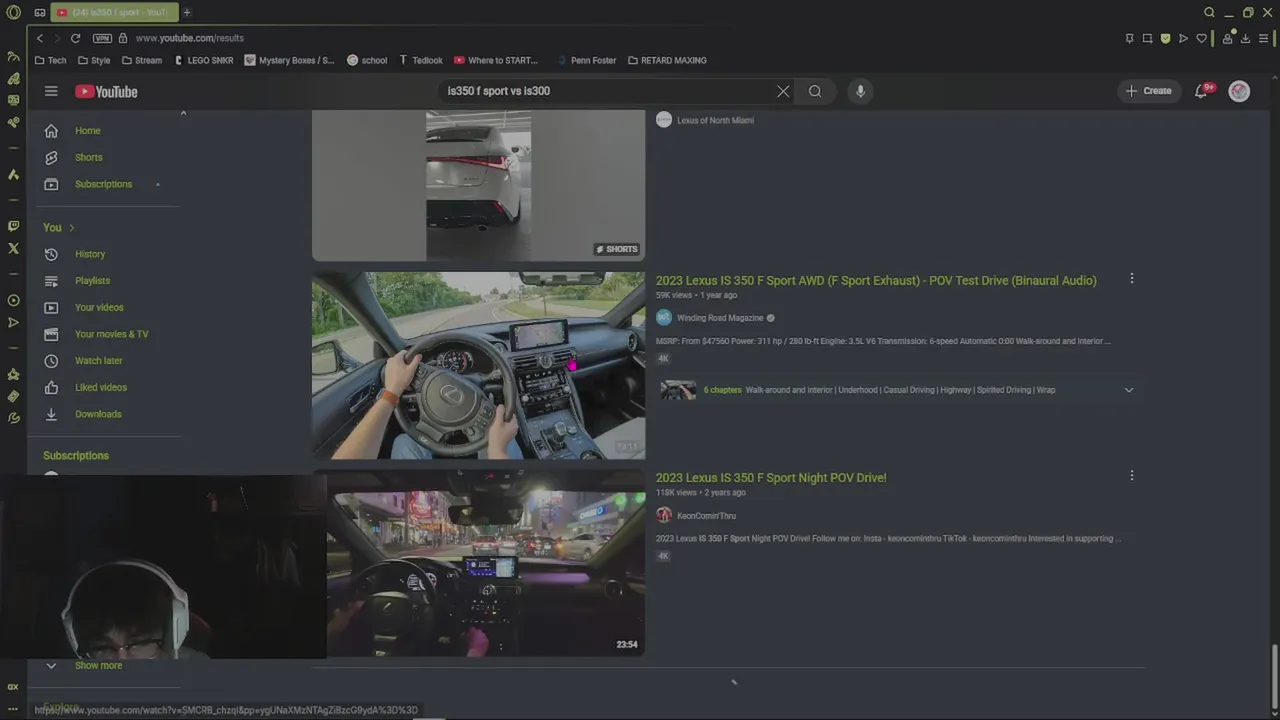Image resolution: width=1280 pixels, height=720 pixels.
Task: Start voice search with the microphone icon
Action: coord(860,91)
